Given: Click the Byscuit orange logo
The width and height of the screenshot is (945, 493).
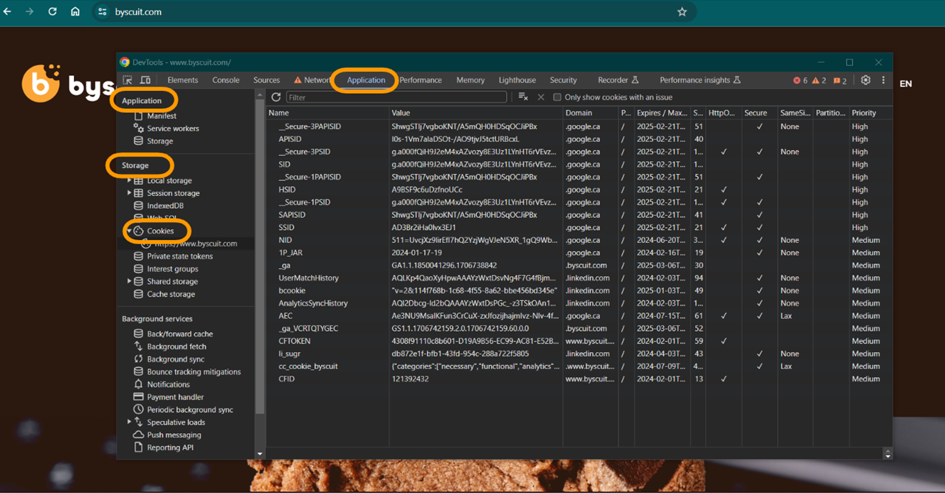Looking at the screenshot, I should click(41, 83).
